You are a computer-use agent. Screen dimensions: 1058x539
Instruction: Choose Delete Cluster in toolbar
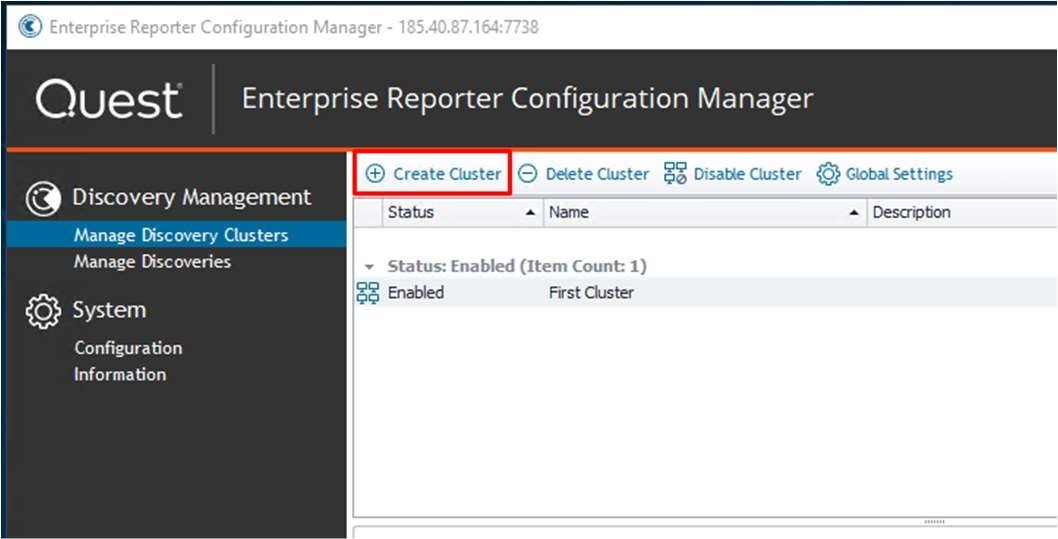coord(597,174)
